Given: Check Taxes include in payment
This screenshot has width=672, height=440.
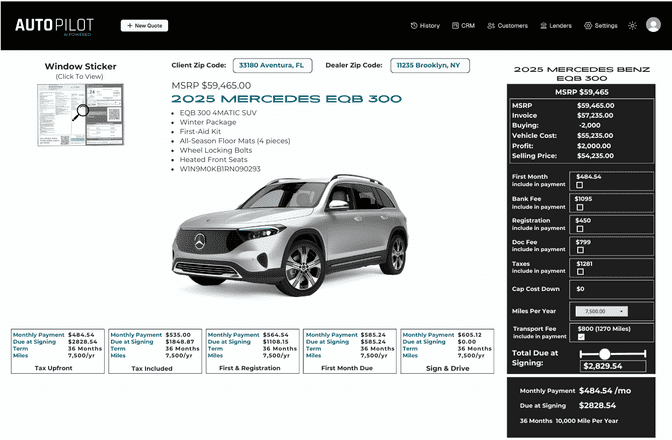Looking at the screenshot, I should tap(580, 272).
